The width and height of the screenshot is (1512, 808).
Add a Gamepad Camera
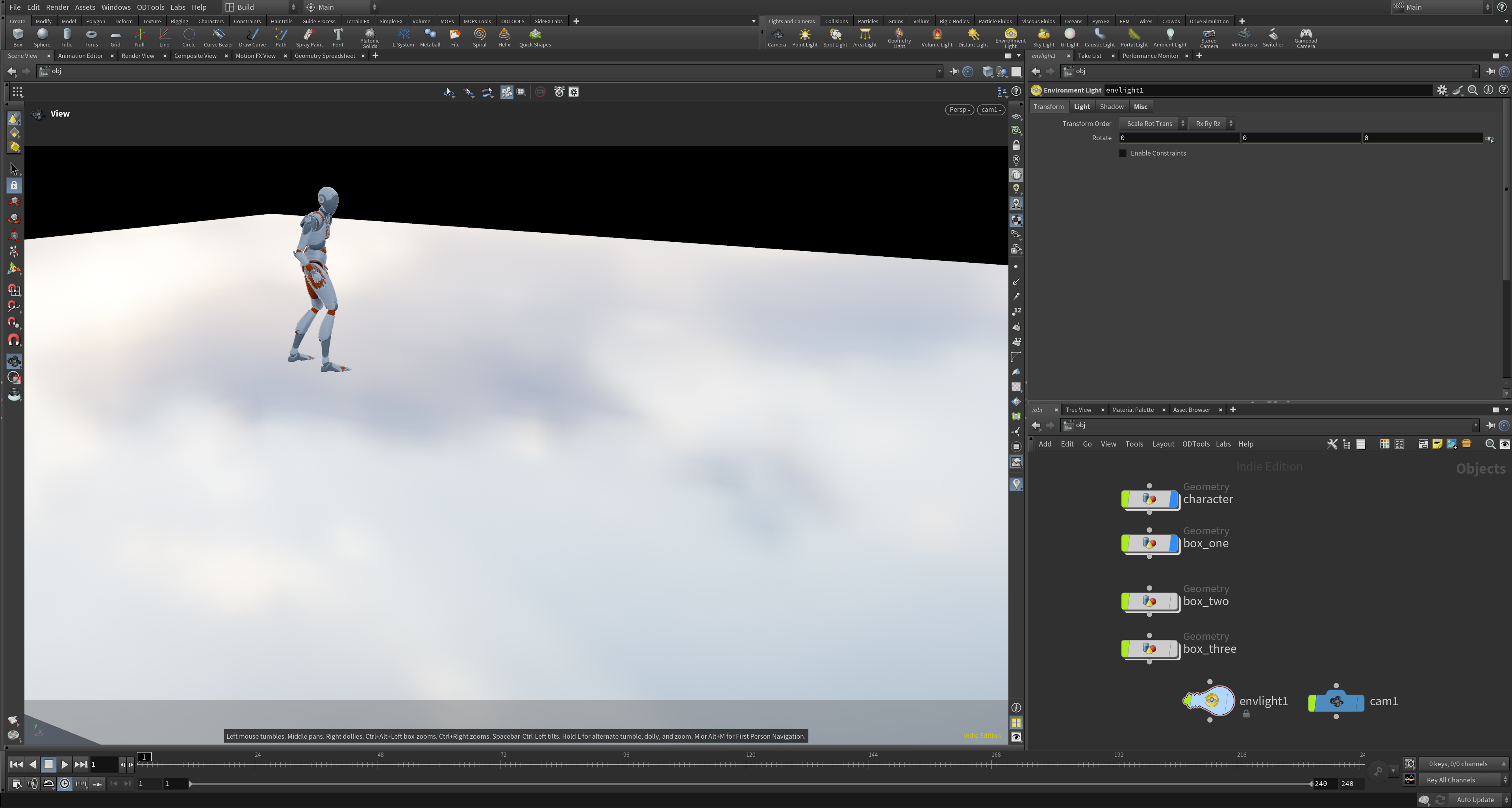[1305, 38]
